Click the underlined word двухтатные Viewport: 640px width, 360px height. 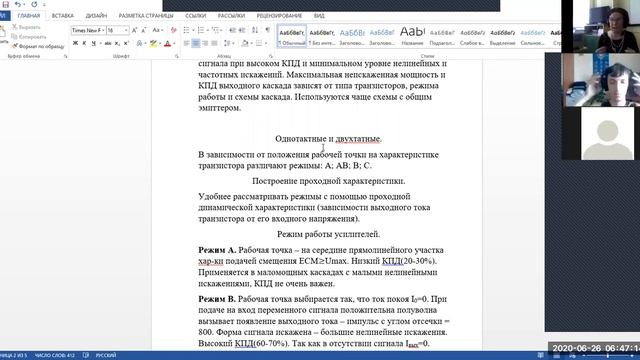(x=358, y=139)
